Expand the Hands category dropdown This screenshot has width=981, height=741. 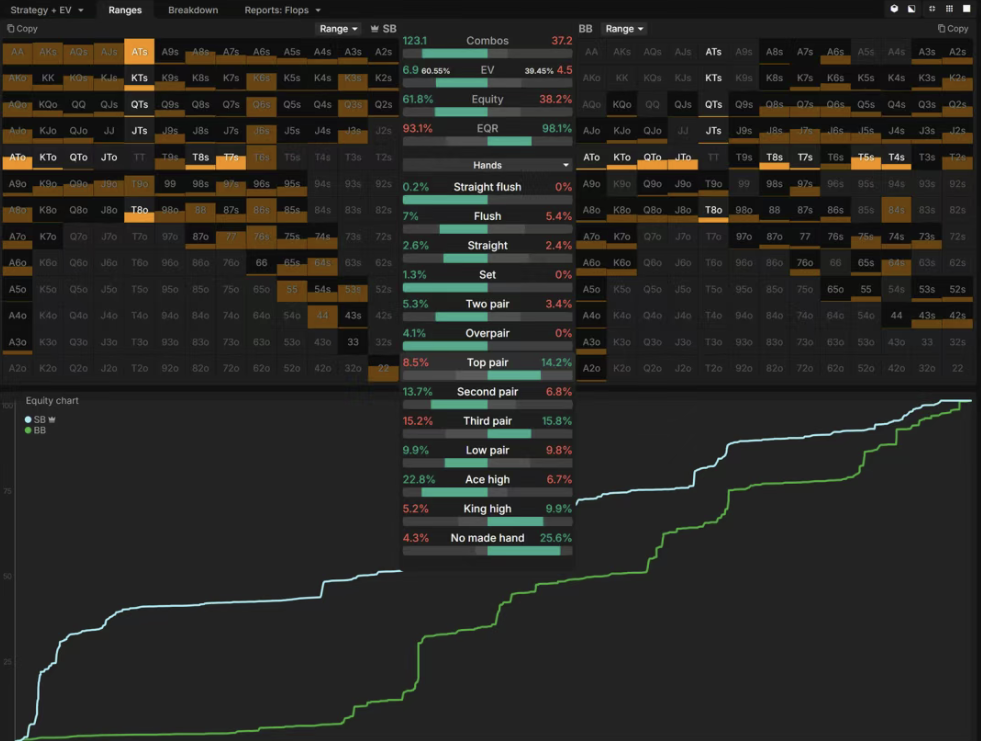pos(487,165)
